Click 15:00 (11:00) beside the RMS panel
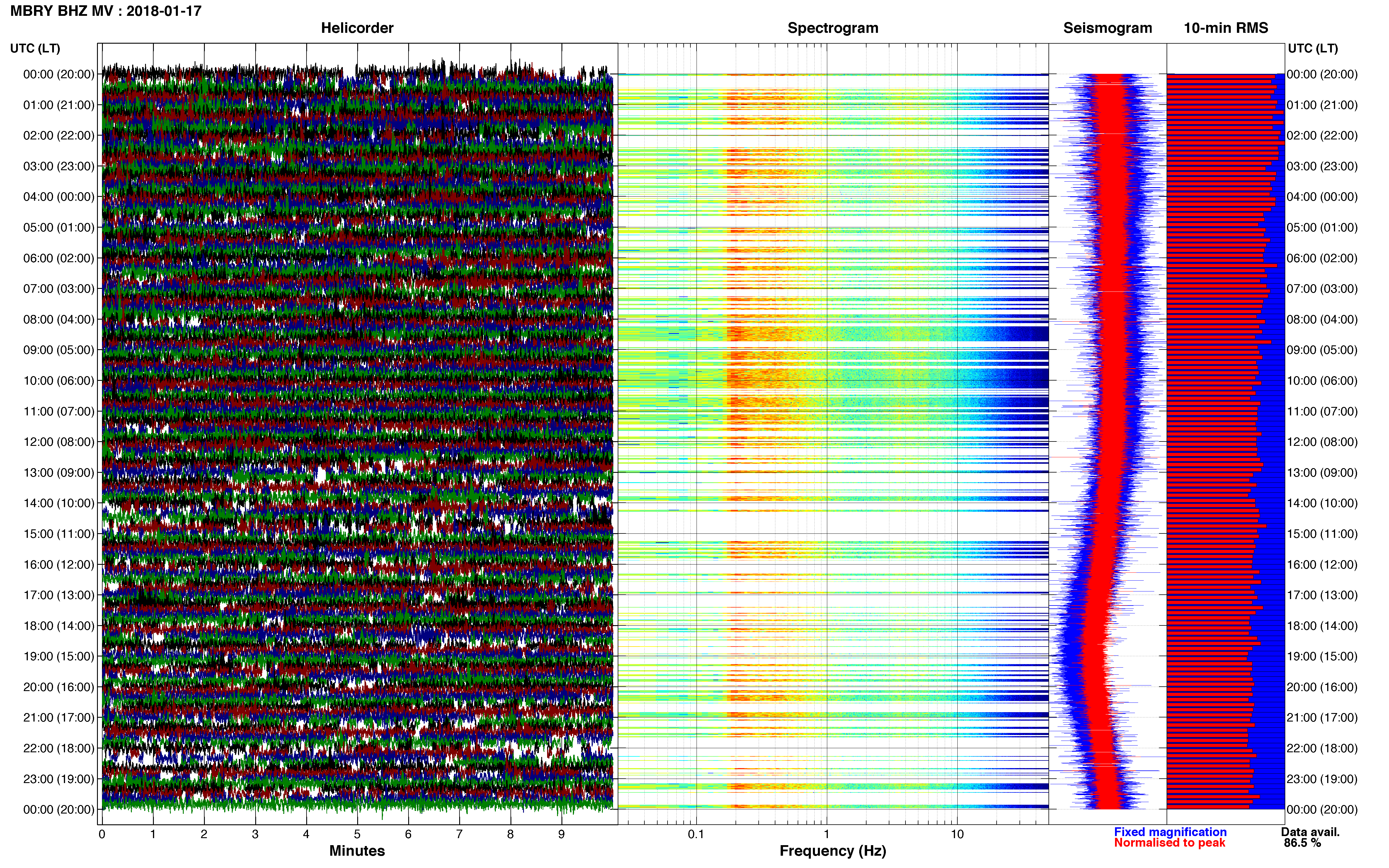The image size is (1389, 868). [1322, 534]
